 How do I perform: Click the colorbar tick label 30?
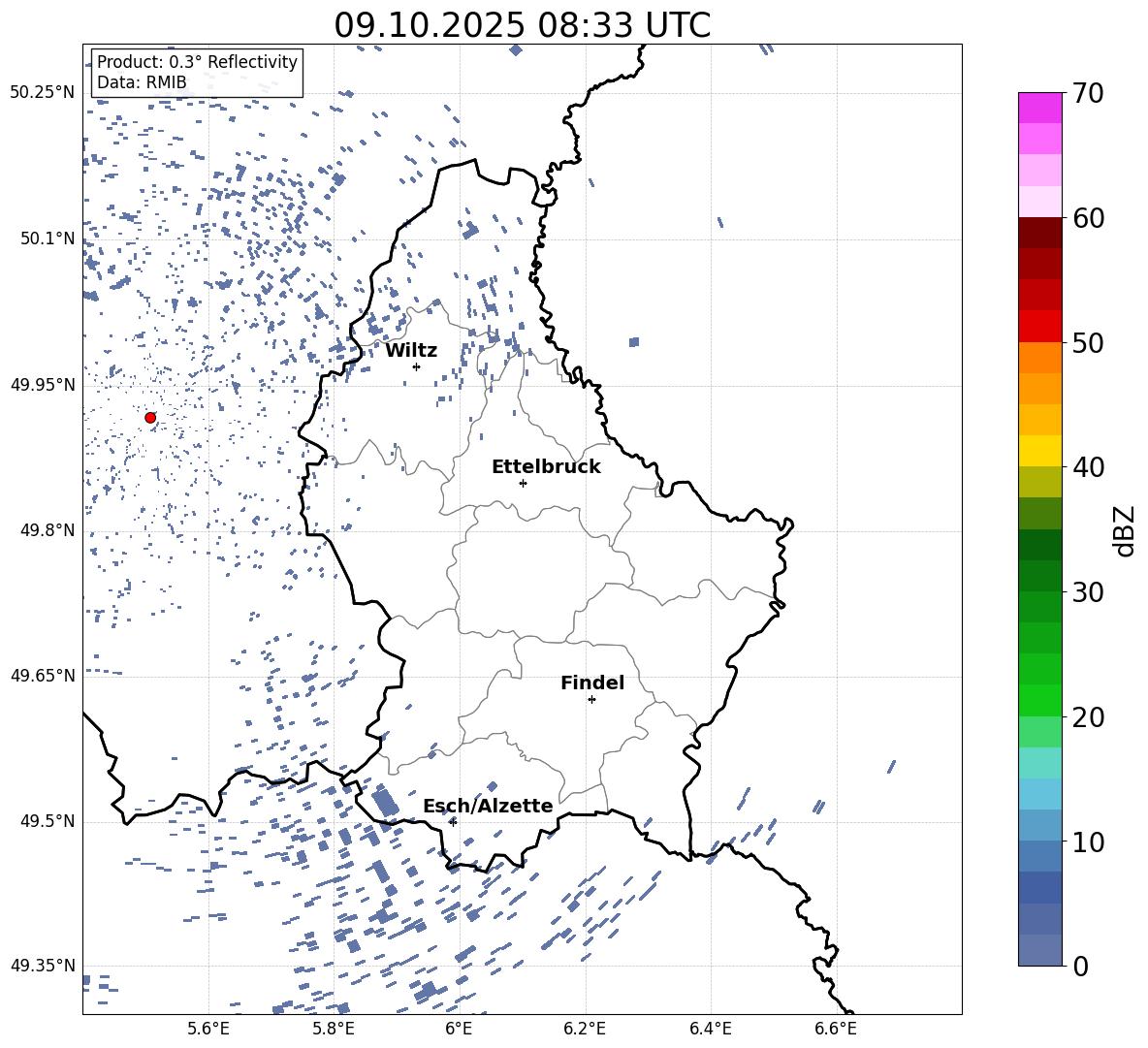pyautogui.click(x=1089, y=592)
